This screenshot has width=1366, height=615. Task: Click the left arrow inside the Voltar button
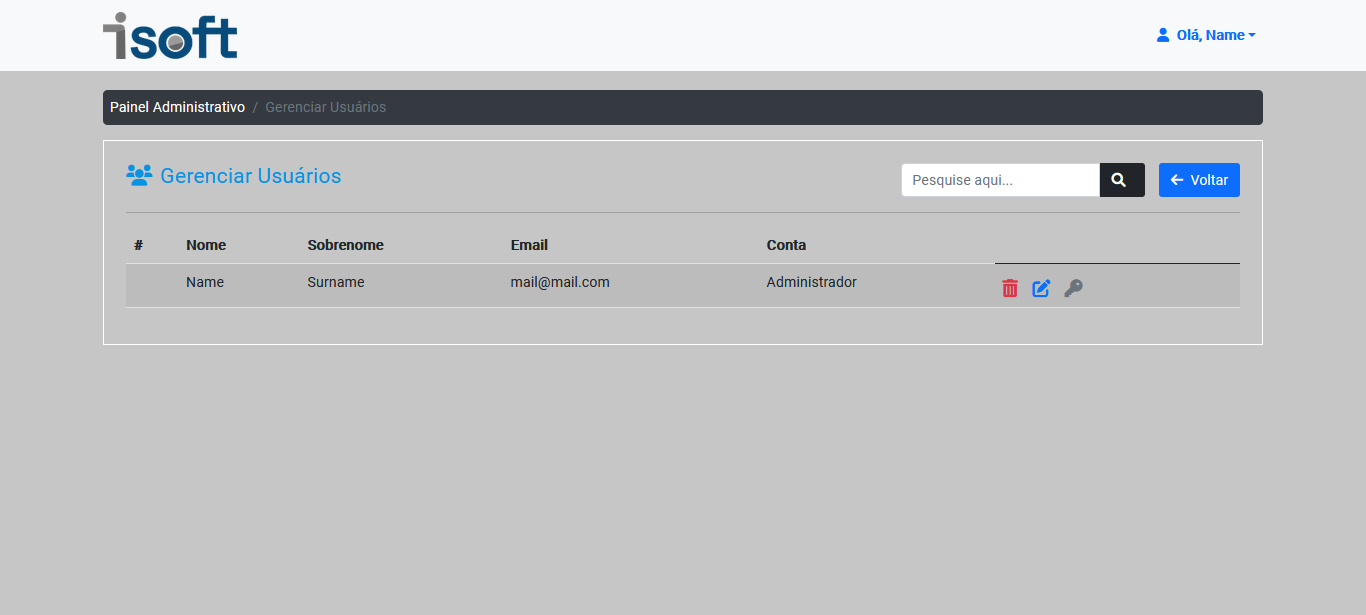point(1175,180)
